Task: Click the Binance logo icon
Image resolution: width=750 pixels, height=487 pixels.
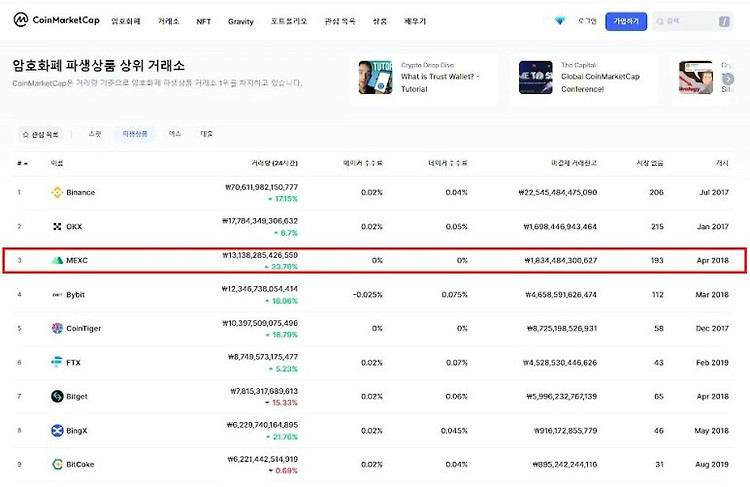Action: (x=57, y=192)
